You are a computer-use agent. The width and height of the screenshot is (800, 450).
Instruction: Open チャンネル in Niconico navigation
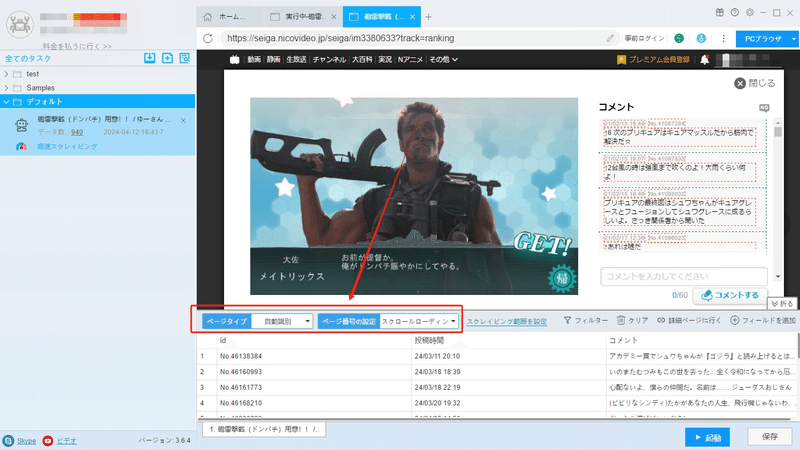[x=329, y=60]
